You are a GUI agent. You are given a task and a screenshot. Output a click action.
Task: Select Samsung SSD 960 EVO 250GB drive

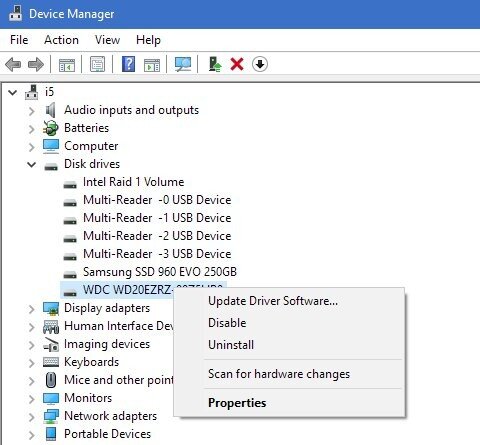coord(160,272)
